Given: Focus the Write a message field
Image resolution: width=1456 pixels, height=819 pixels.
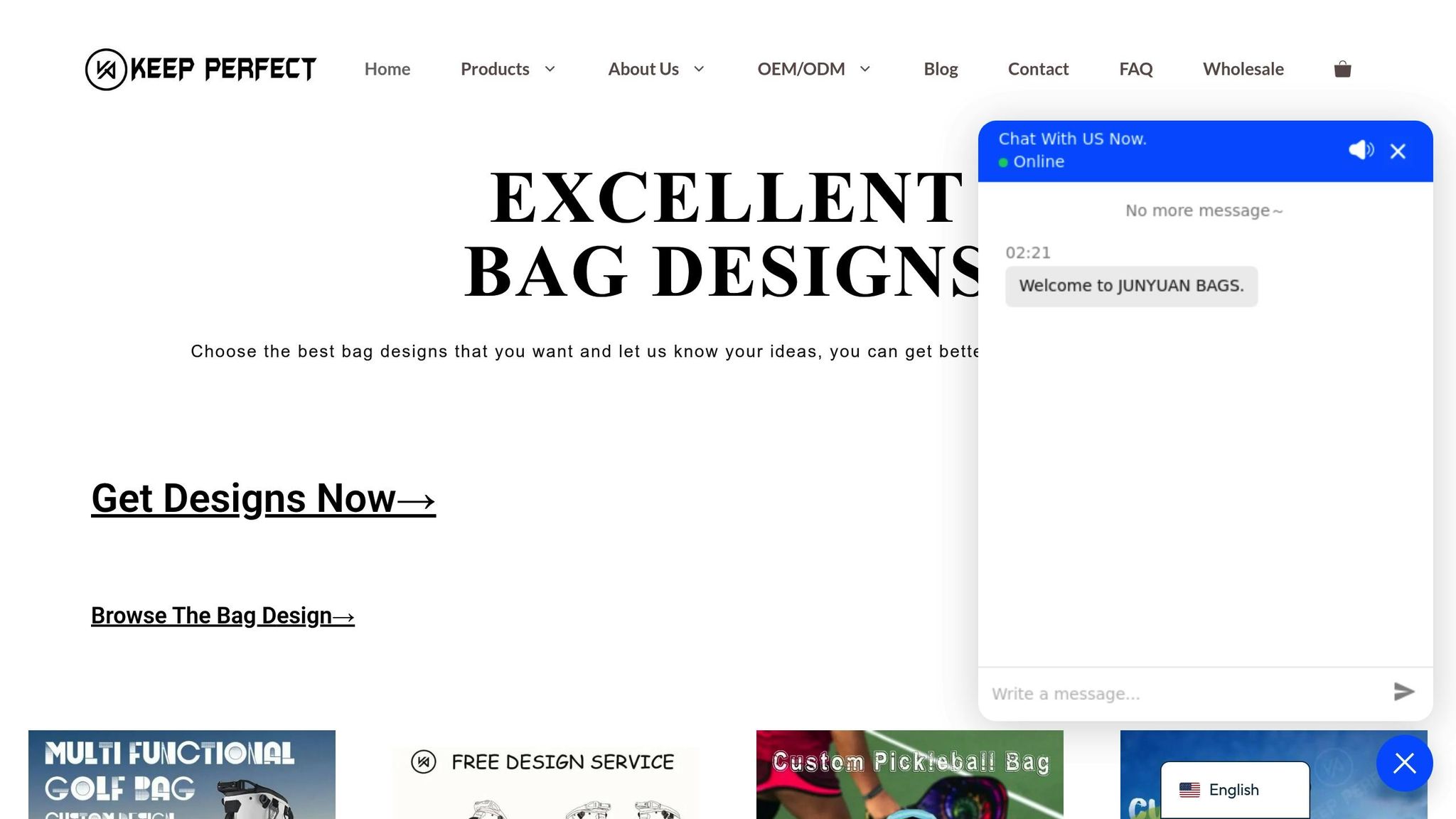Looking at the screenshot, I should click(1184, 693).
